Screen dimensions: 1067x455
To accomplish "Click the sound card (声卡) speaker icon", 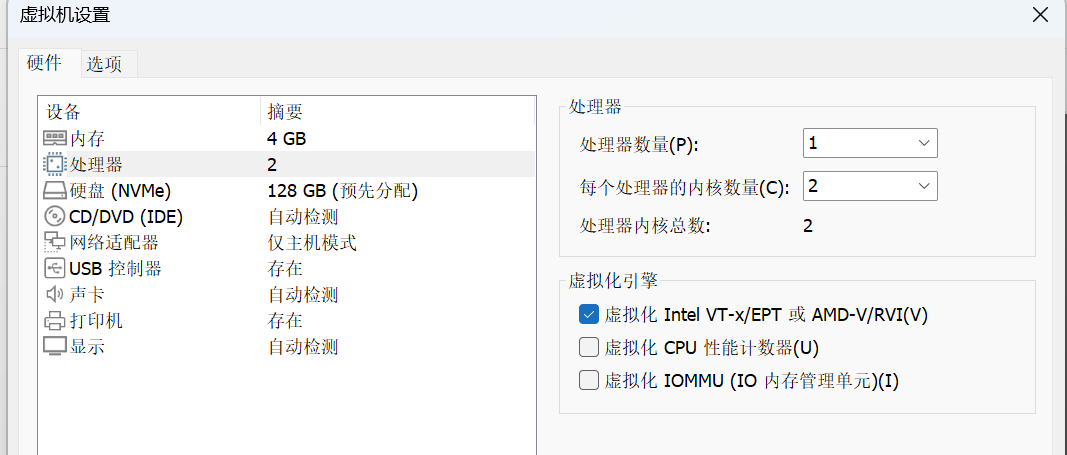I will point(55,294).
